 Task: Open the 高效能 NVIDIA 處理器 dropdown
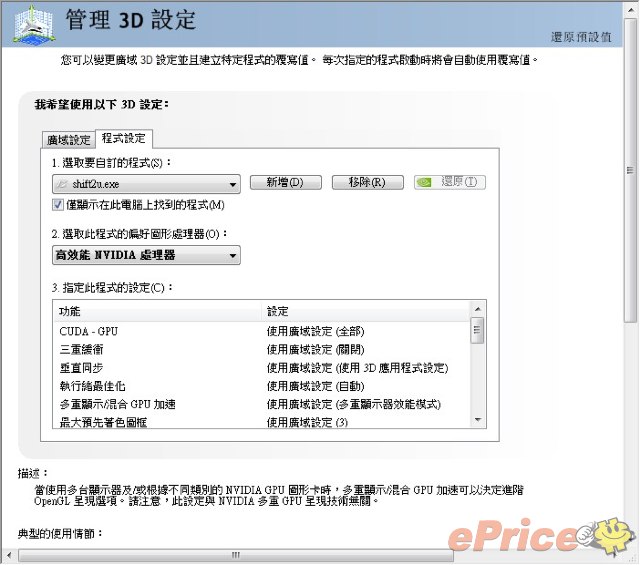pyautogui.click(x=146, y=255)
